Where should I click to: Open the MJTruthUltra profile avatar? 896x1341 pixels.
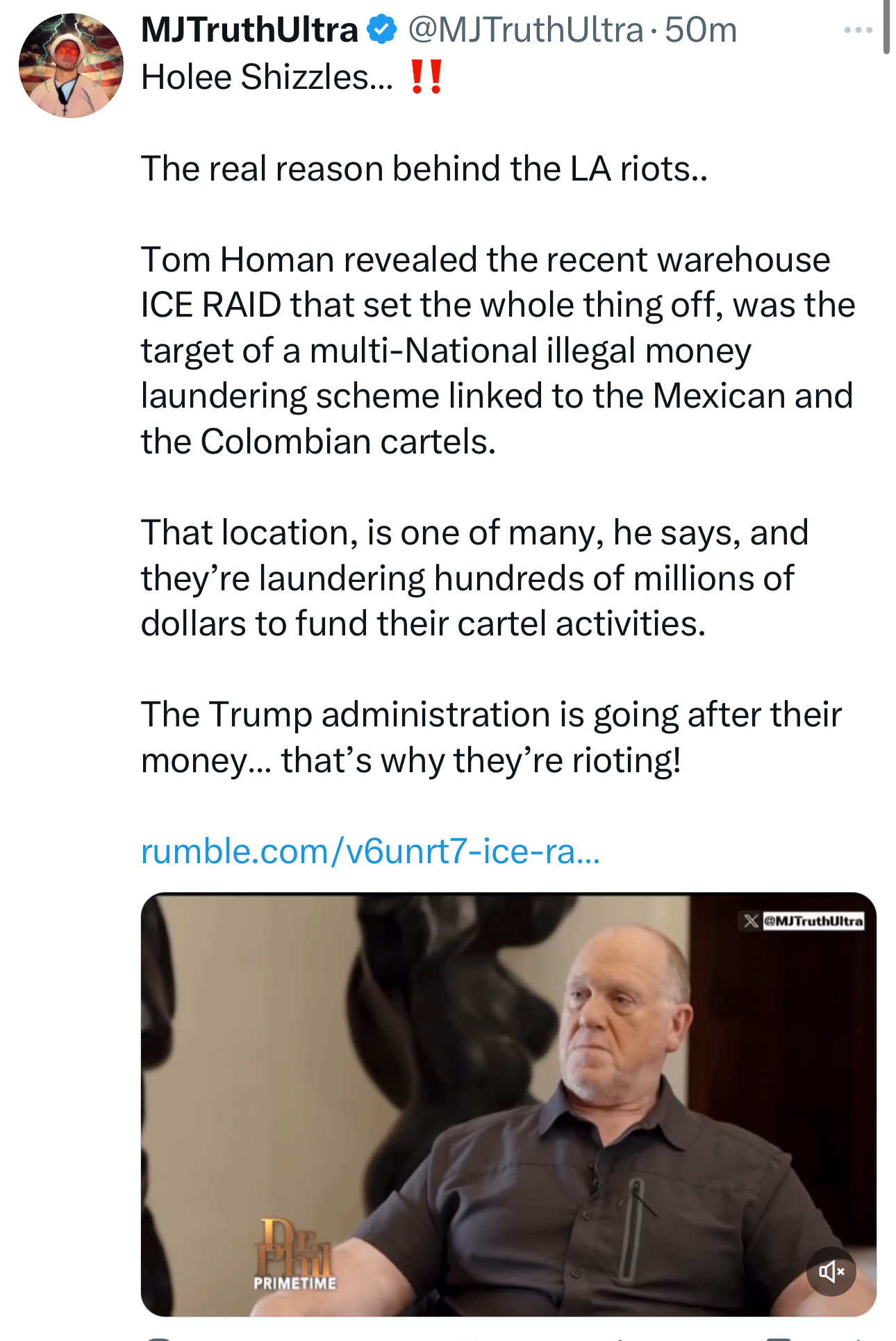point(71,66)
